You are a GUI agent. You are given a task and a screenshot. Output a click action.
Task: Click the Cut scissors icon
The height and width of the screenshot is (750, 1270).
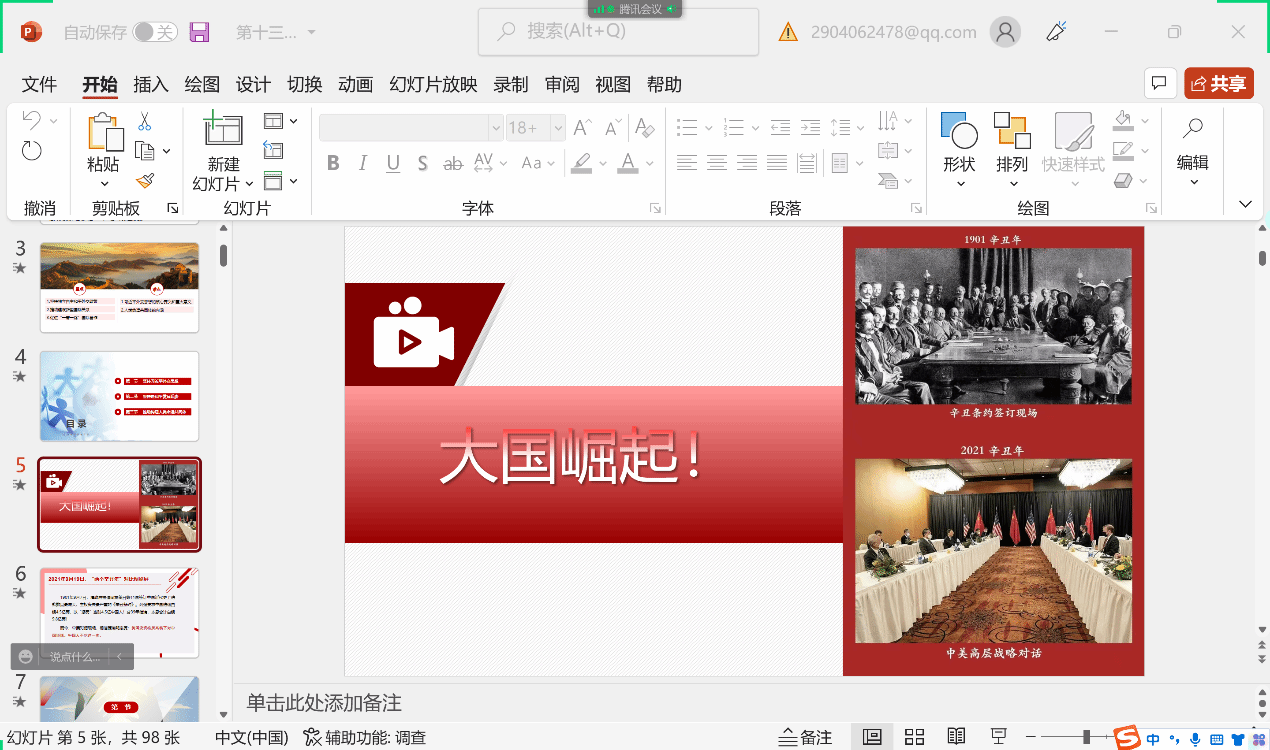coord(145,122)
